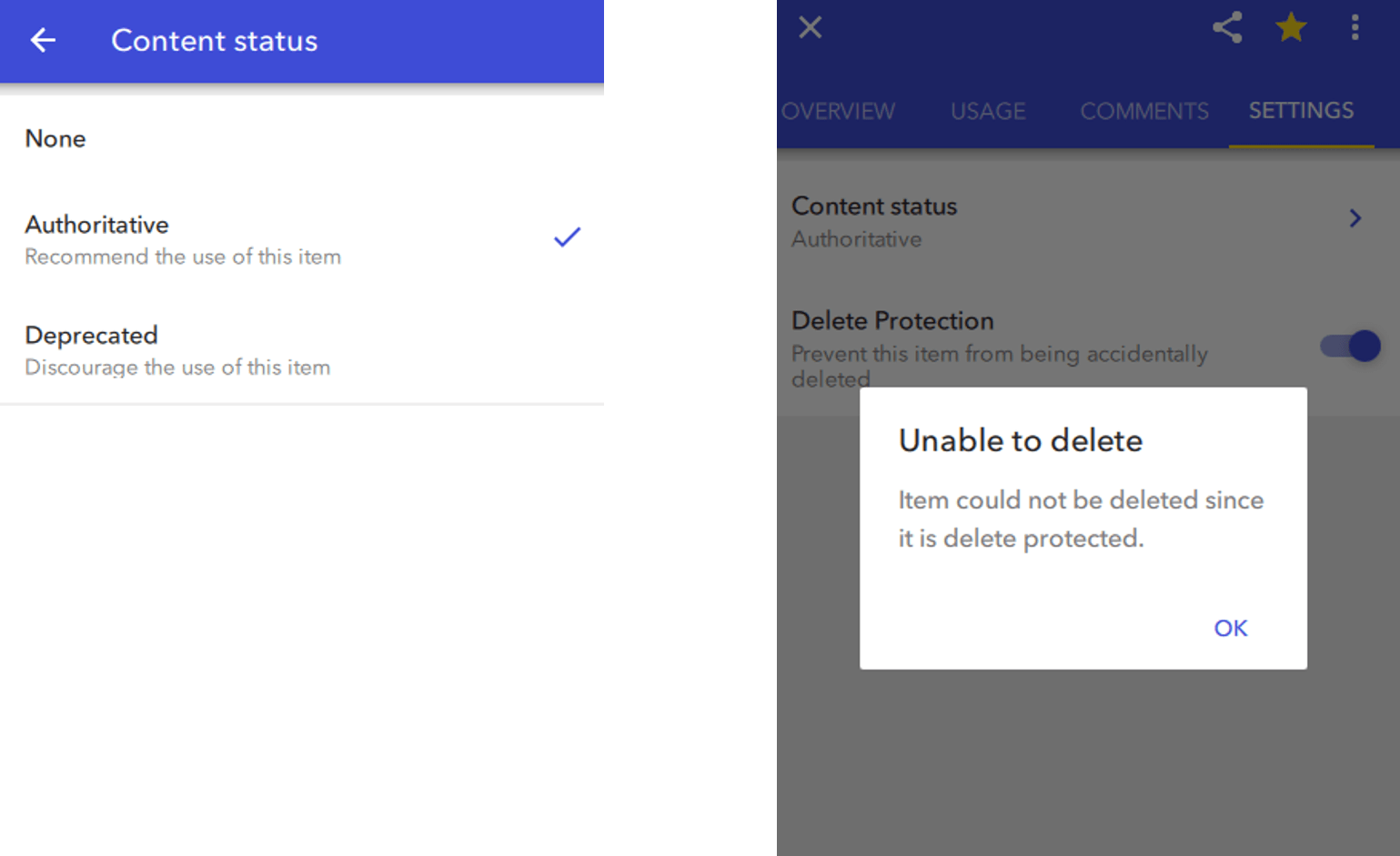Share this item
The width and height of the screenshot is (1400, 856).
(x=1227, y=27)
